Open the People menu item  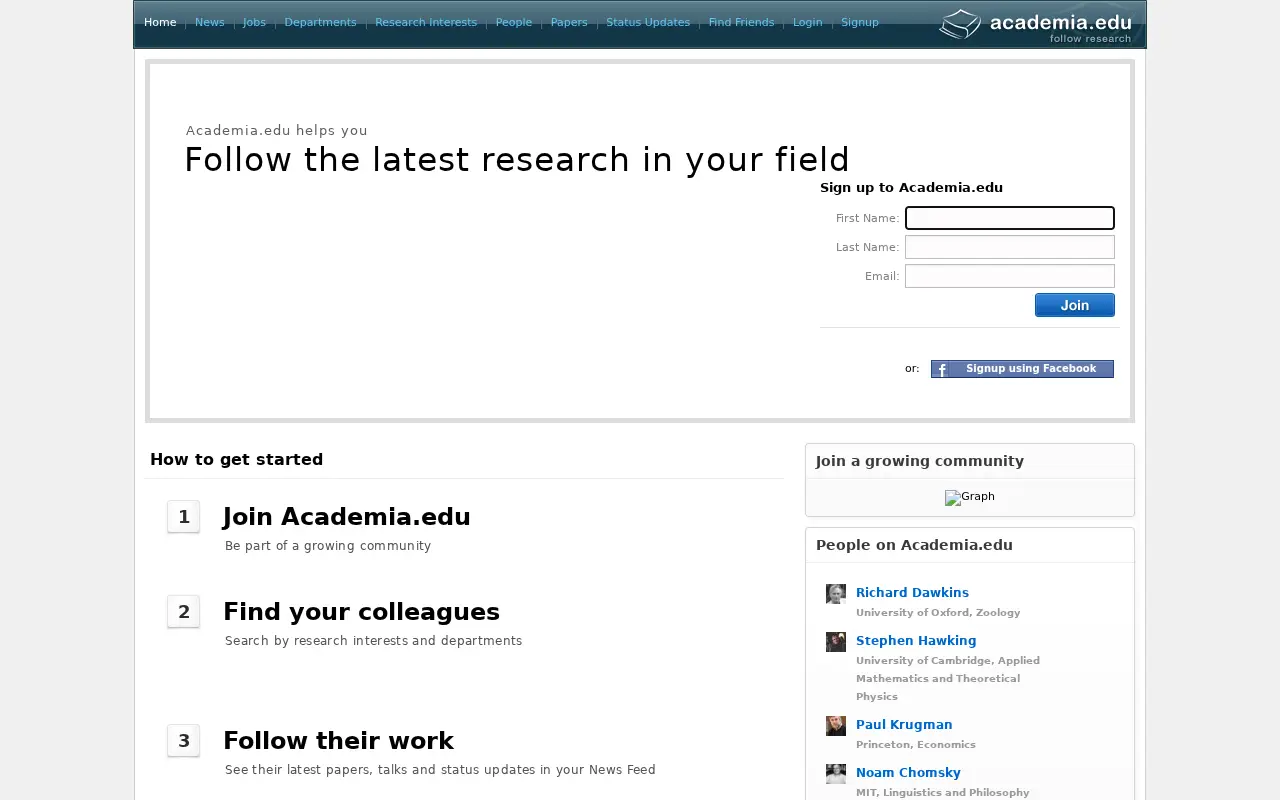[514, 22]
